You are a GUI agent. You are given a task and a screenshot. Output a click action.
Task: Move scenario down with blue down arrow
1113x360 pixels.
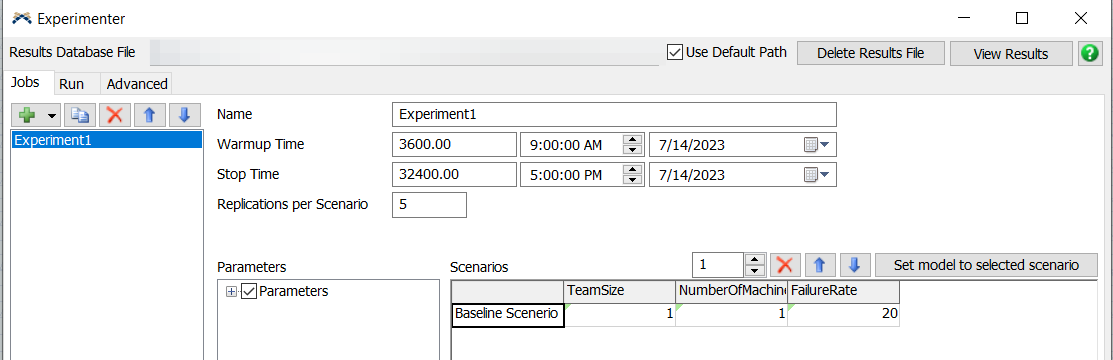(855, 266)
